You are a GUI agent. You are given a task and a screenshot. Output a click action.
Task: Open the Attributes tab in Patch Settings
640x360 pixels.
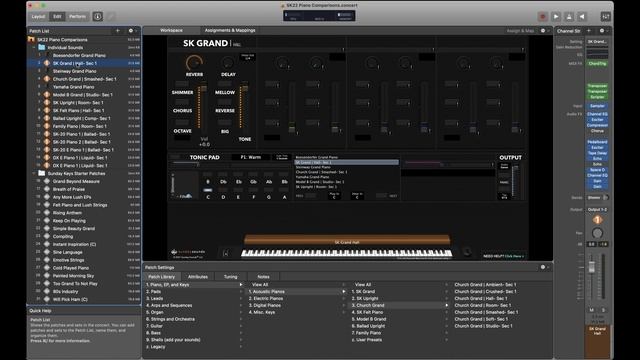(x=198, y=277)
